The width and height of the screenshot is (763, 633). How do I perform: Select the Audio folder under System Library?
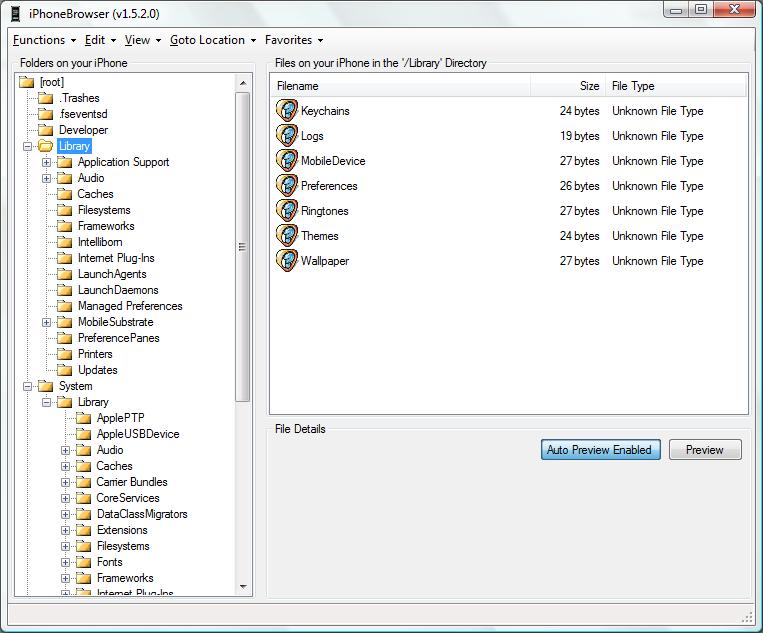[x=110, y=450]
